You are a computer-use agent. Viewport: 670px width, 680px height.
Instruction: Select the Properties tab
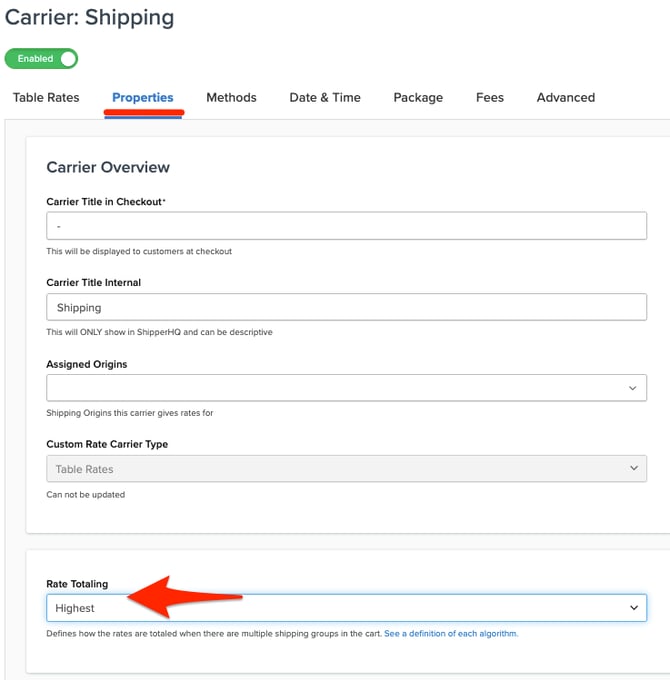pos(143,98)
